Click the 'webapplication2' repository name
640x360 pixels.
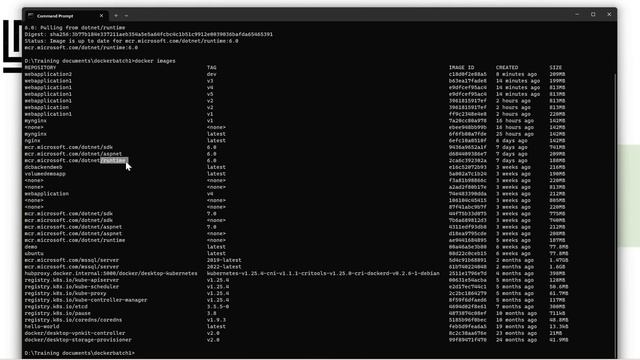pos(48,74)
